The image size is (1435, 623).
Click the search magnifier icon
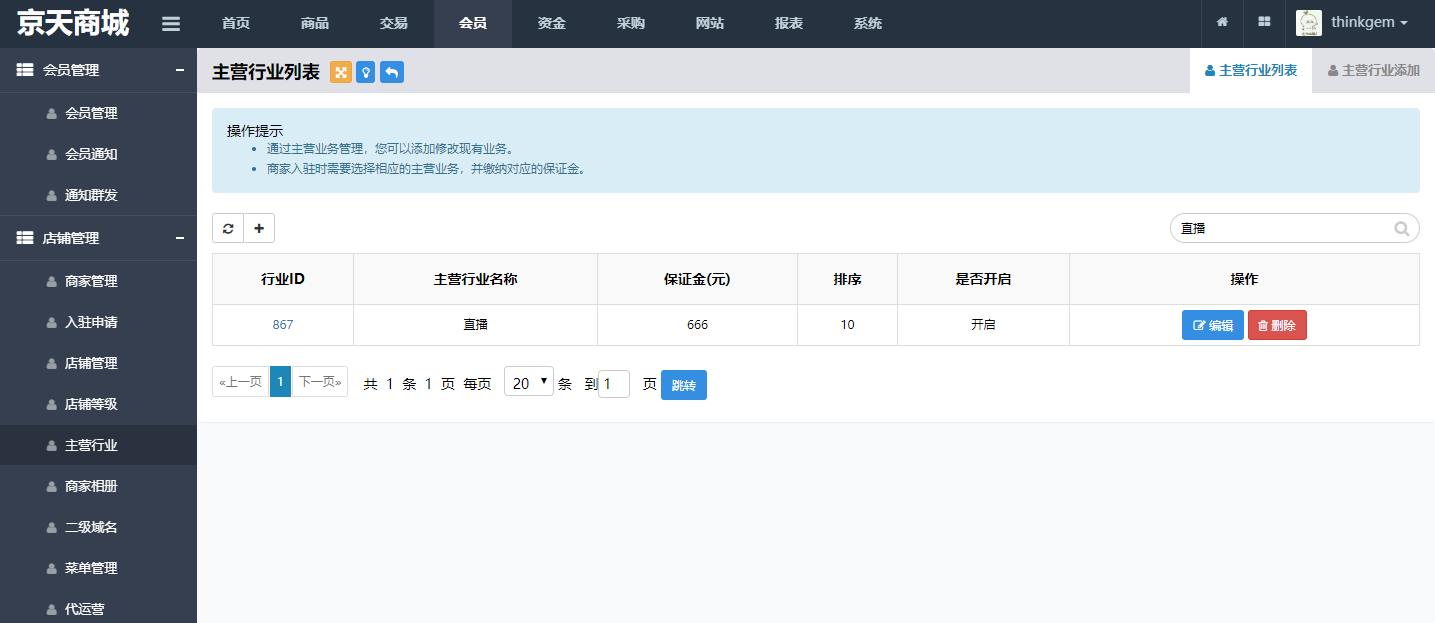tap(1402, 228)
